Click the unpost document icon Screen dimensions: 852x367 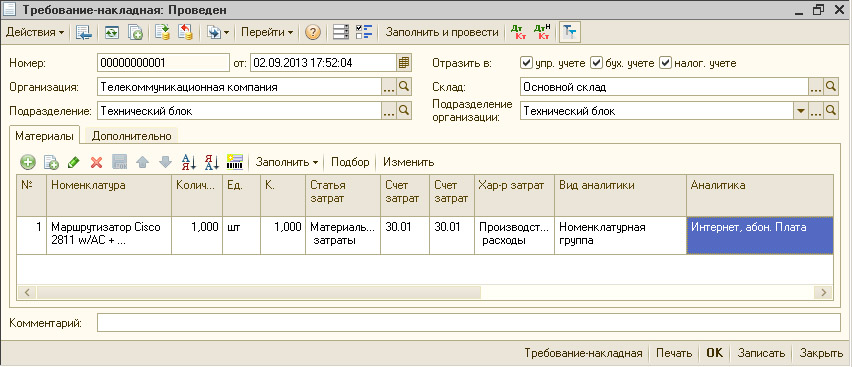pos(186,33)
